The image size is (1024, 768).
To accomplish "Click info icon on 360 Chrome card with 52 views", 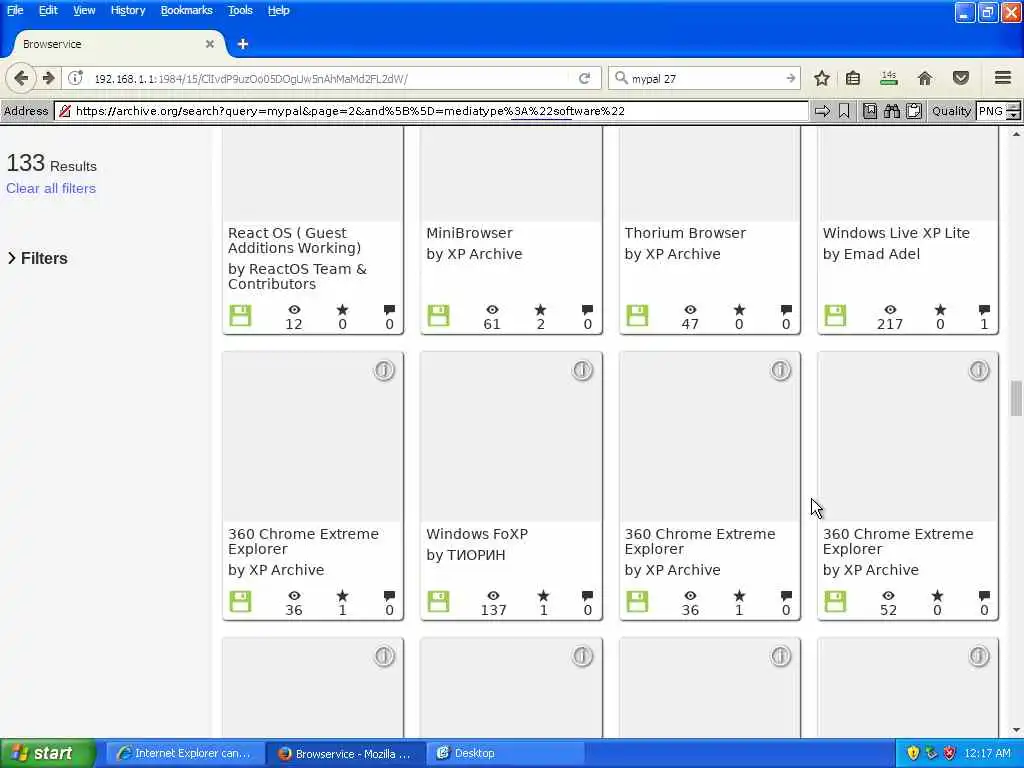I will pos(979,370).
